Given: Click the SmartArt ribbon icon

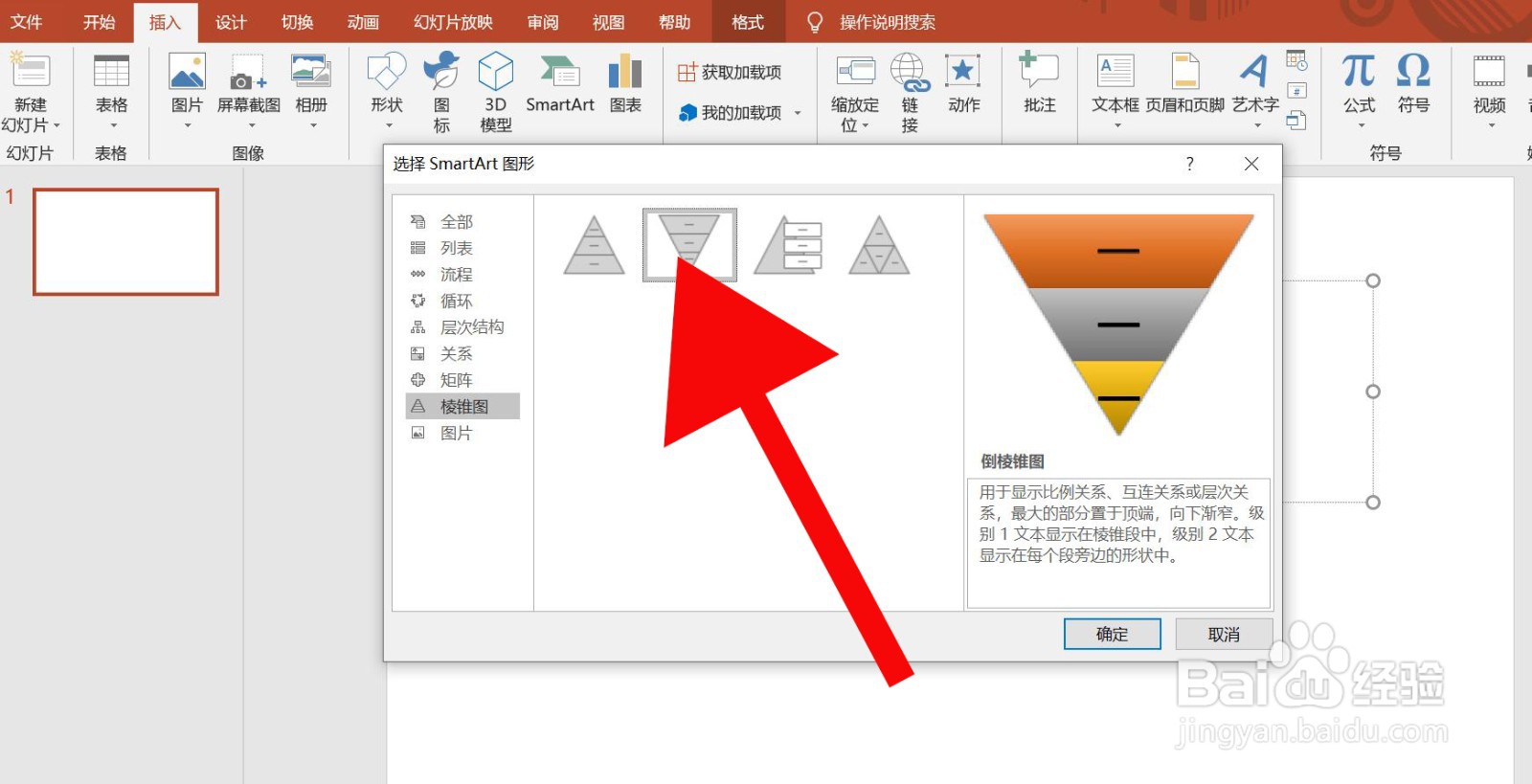Looking at the screenshot, I should pos(560,71).
